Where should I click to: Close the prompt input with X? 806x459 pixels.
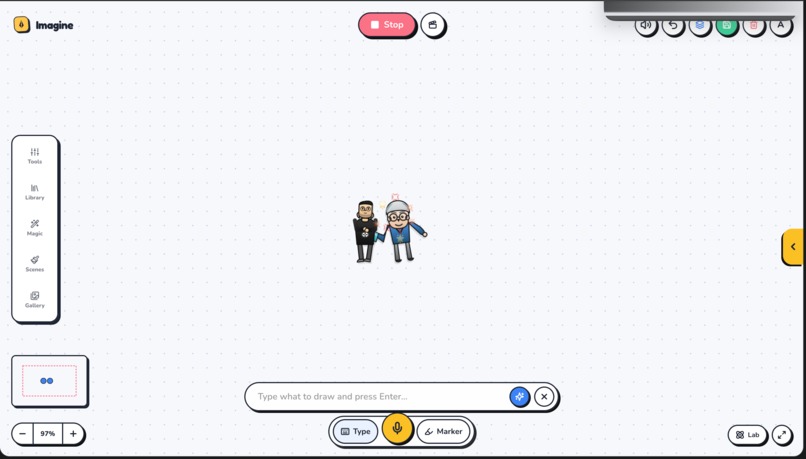click(544, 397)
